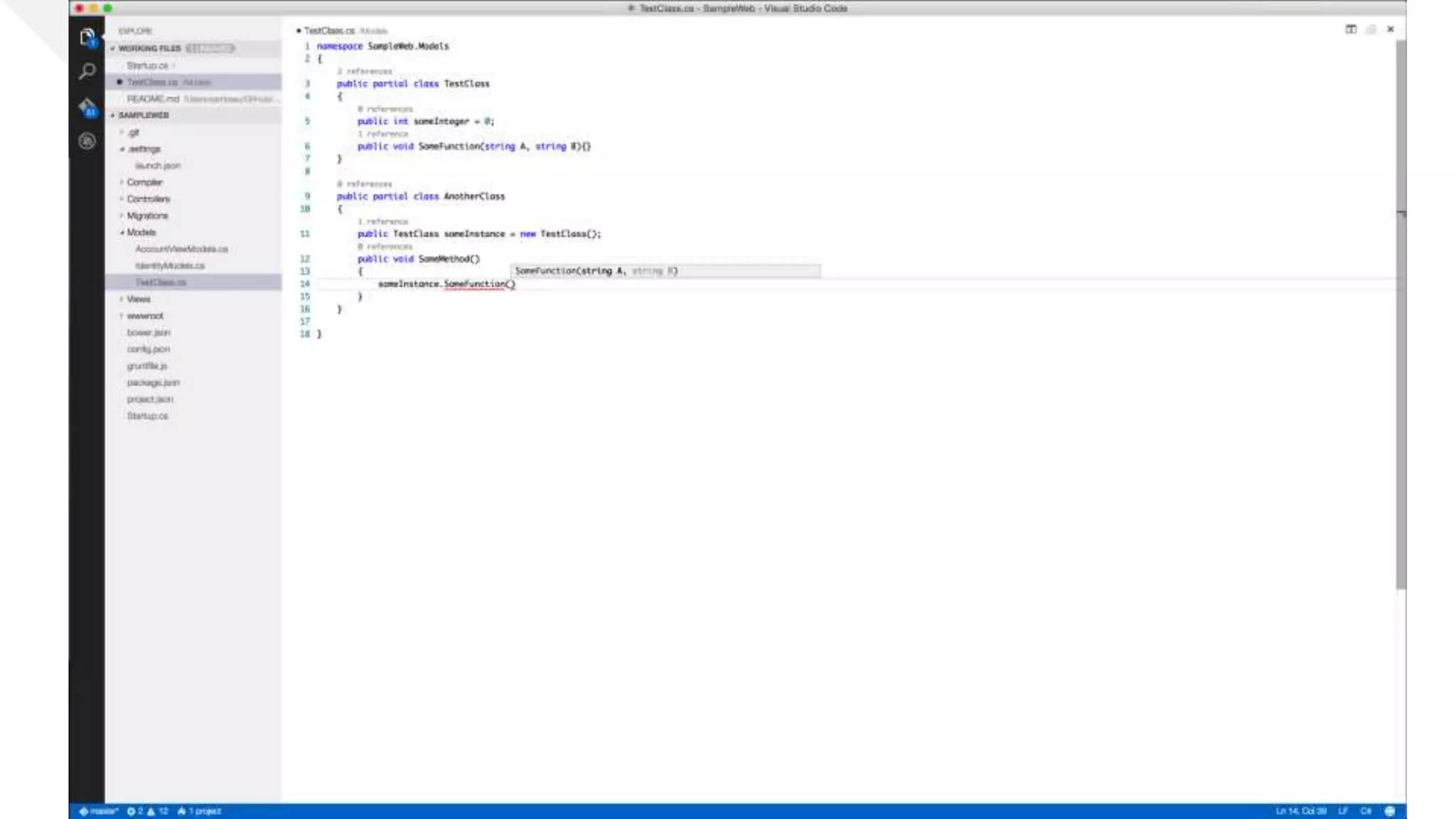
Task: Click the C# language mode indicator
Action: (x=1366, y=811)
